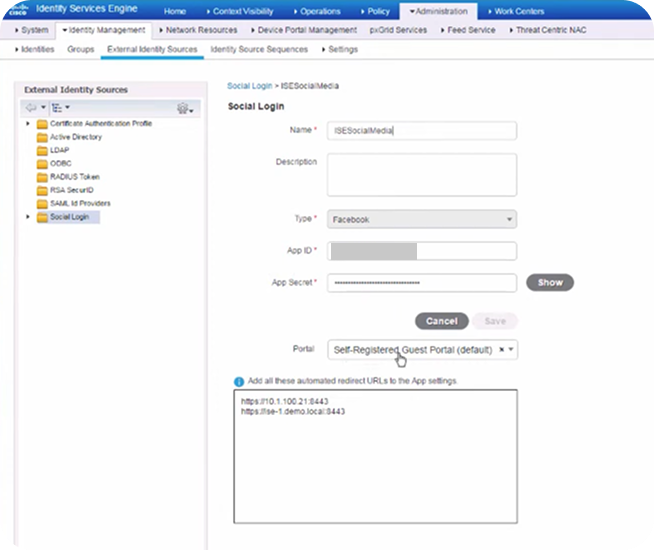Open the Settings tab
This screenshot has width=654, height=550.
(340, 49)
